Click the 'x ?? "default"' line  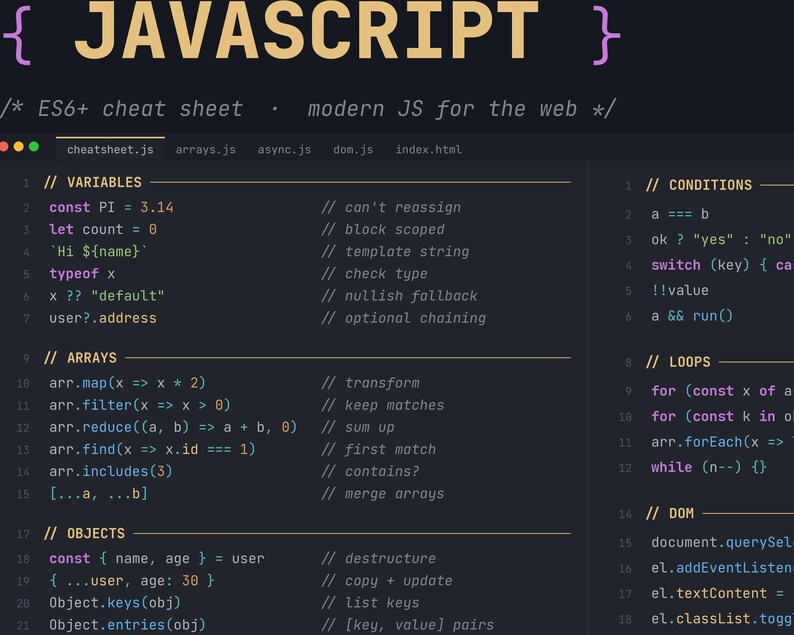(x=107, y=296)
